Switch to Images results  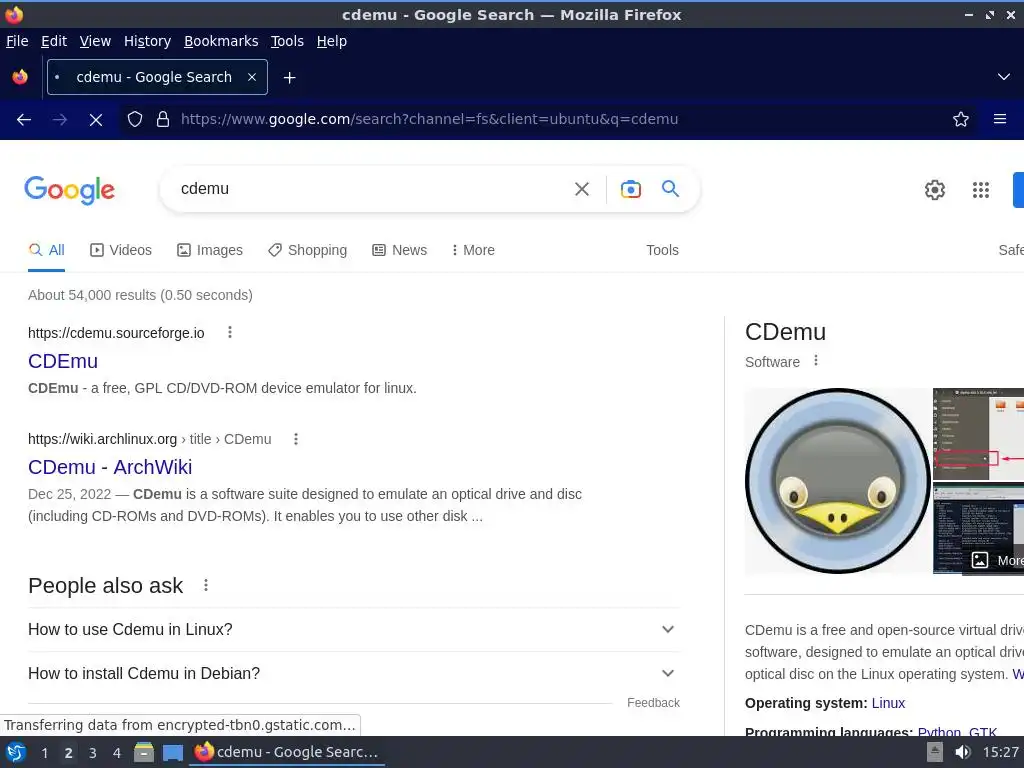(x=210, y=250)
